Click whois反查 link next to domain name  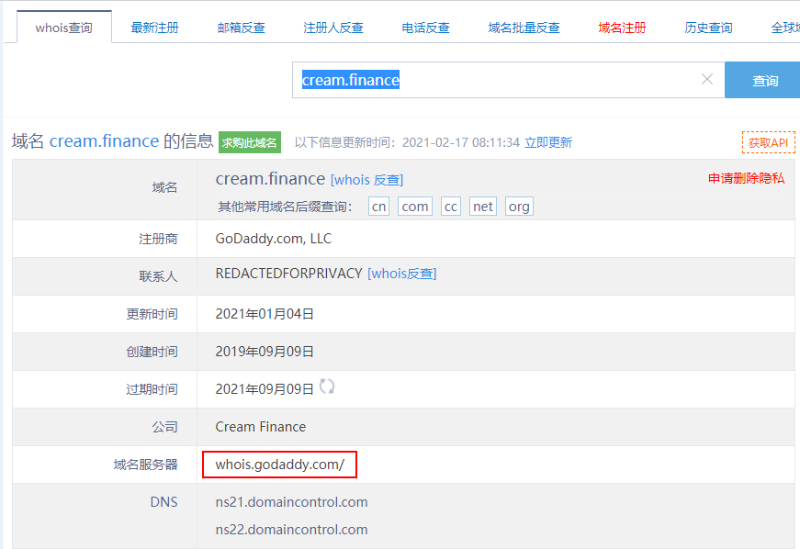pyautogui.click(x=367, y=180)
